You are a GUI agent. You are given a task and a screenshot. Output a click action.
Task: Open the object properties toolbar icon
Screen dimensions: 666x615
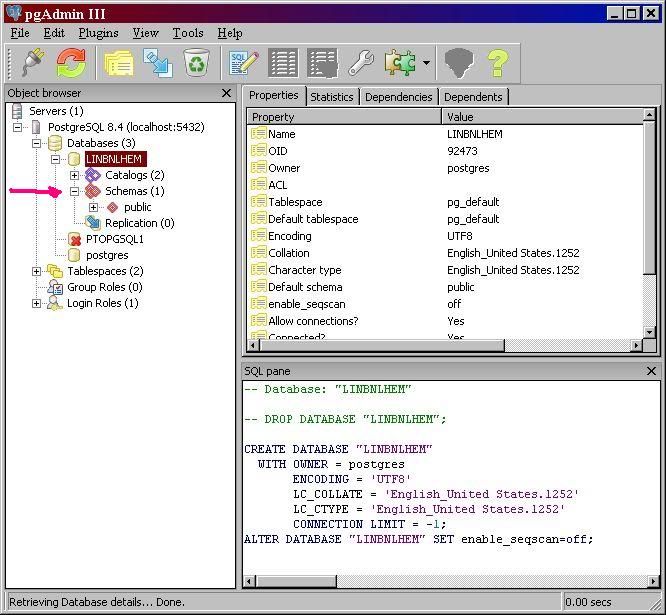pyautogui.click(x=119, y=63)
